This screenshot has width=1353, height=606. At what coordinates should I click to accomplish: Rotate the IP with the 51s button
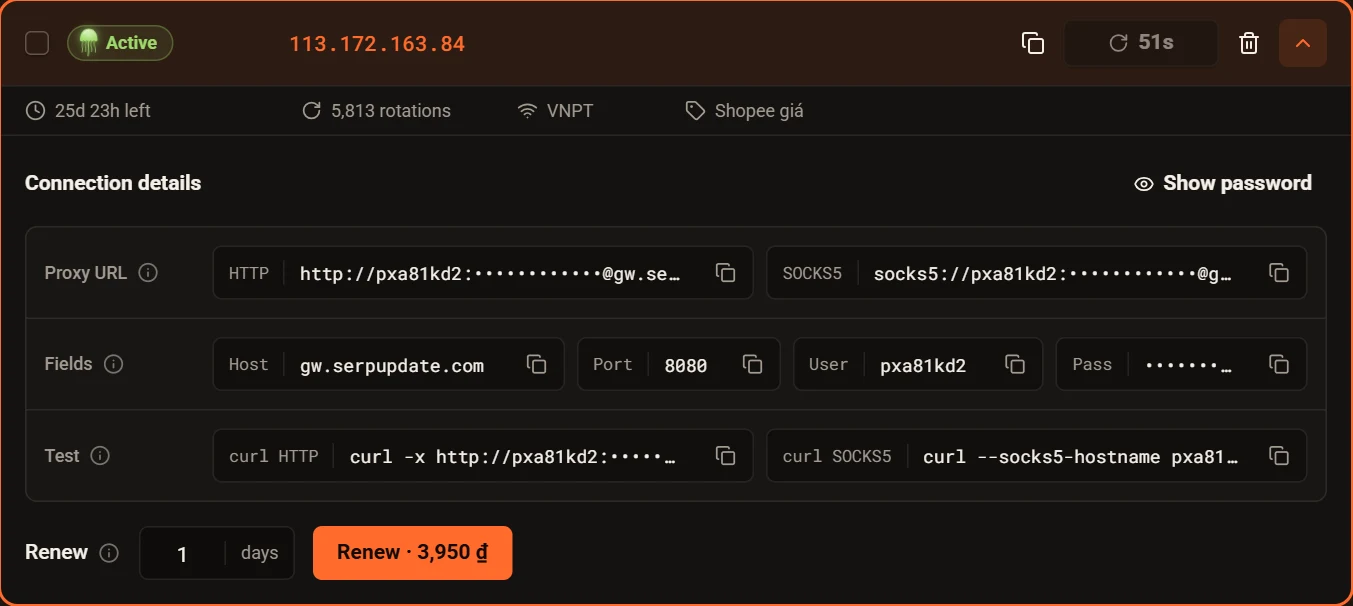[x=1141, y=43]
